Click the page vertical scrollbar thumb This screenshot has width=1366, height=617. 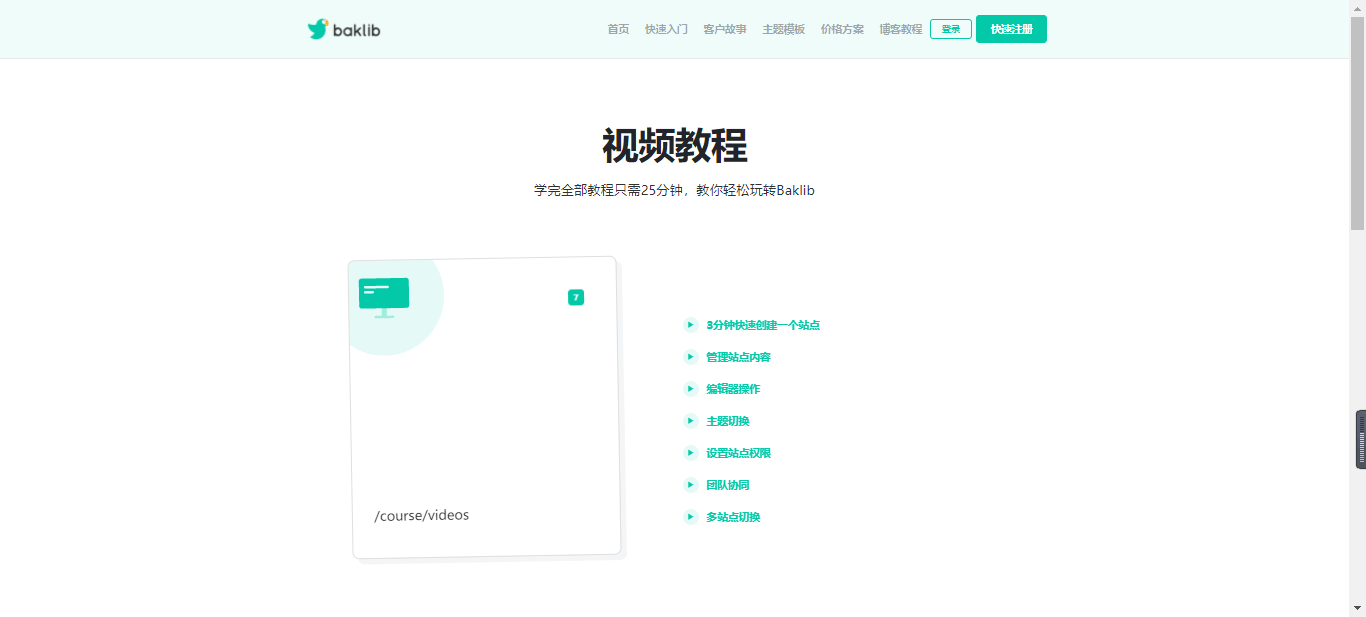pyautogui.click(x=1357, y=123)
